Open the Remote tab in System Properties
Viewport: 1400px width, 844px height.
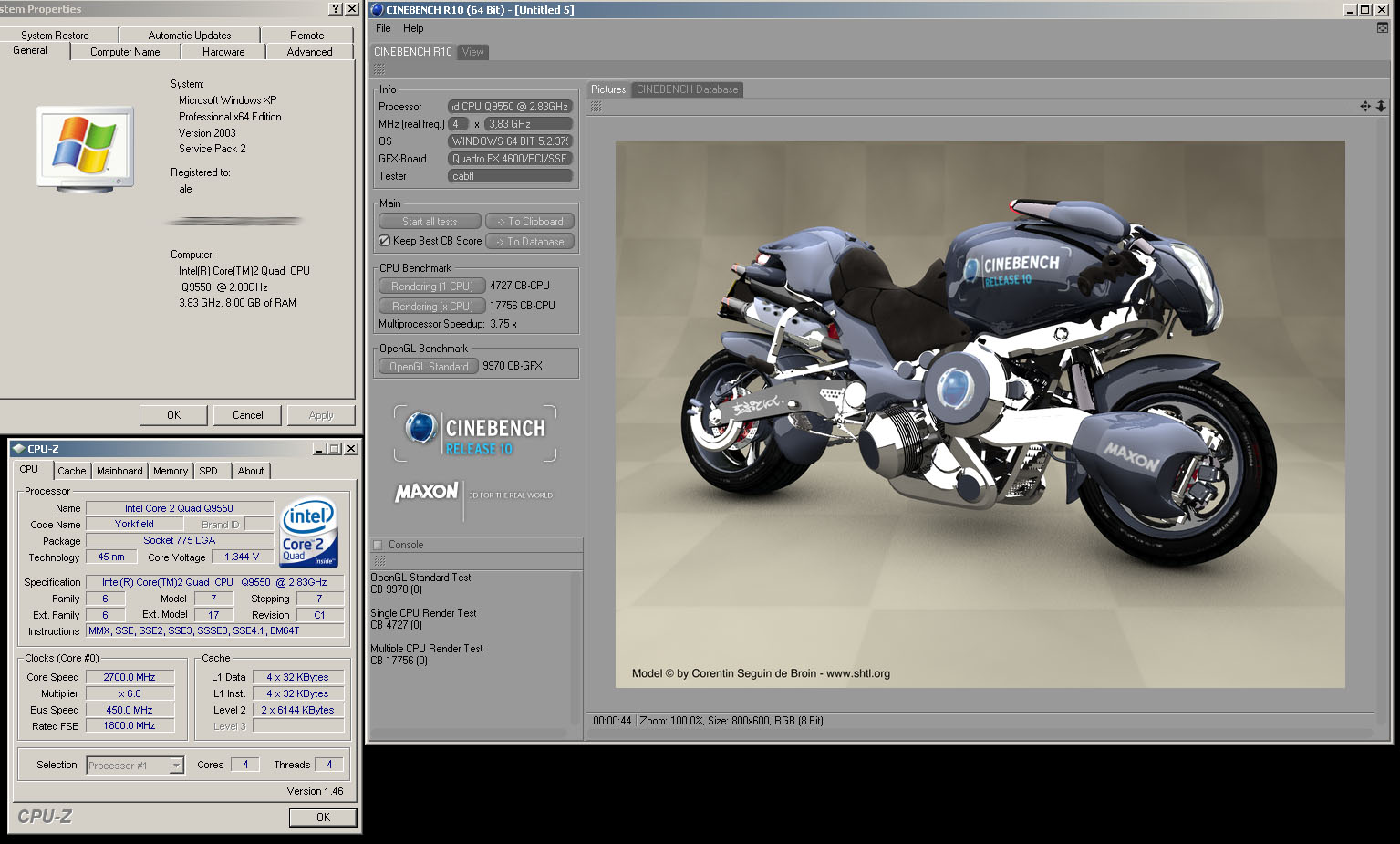point(307,36)
